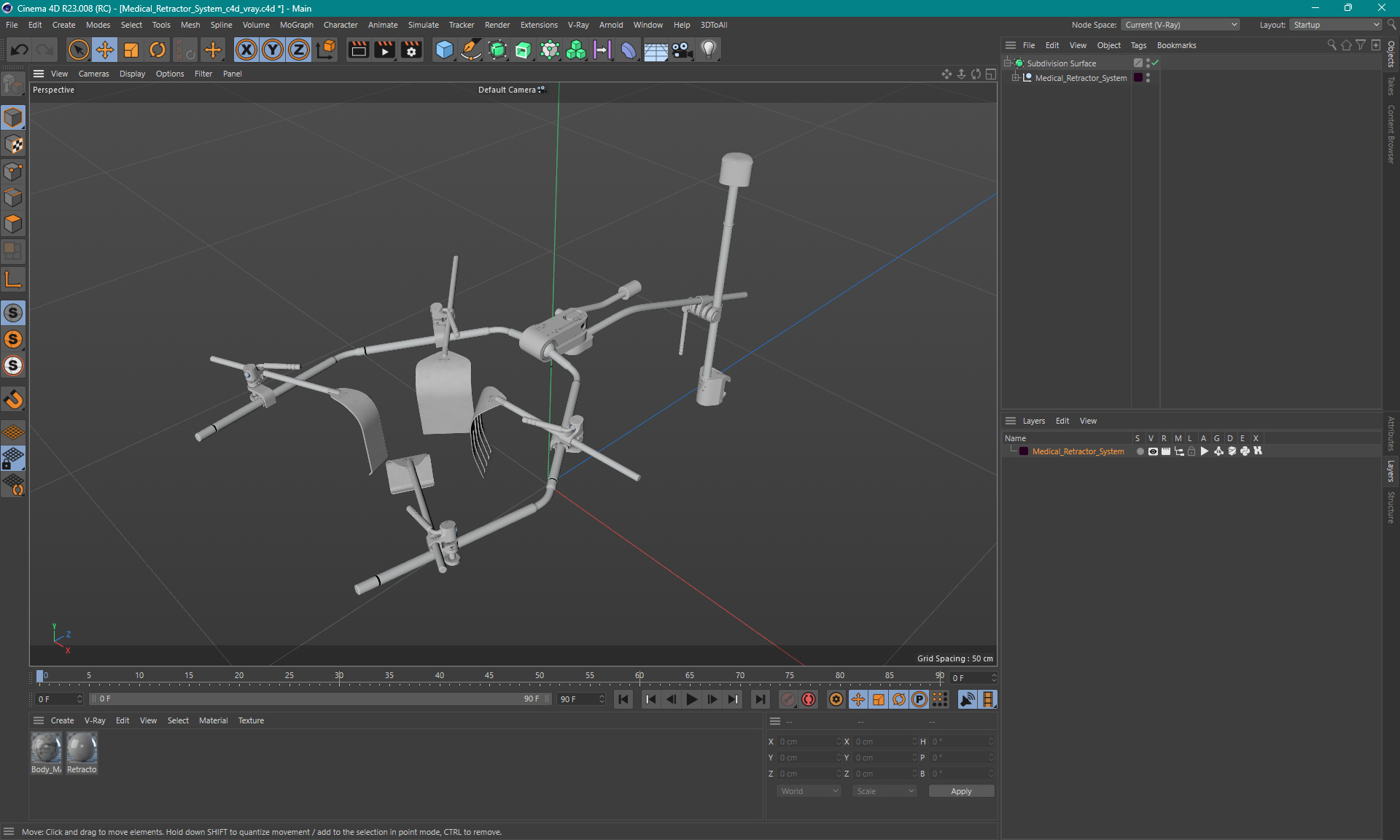Activate the Rotate tool
The image size is (1400, 840).
point(157,50)
